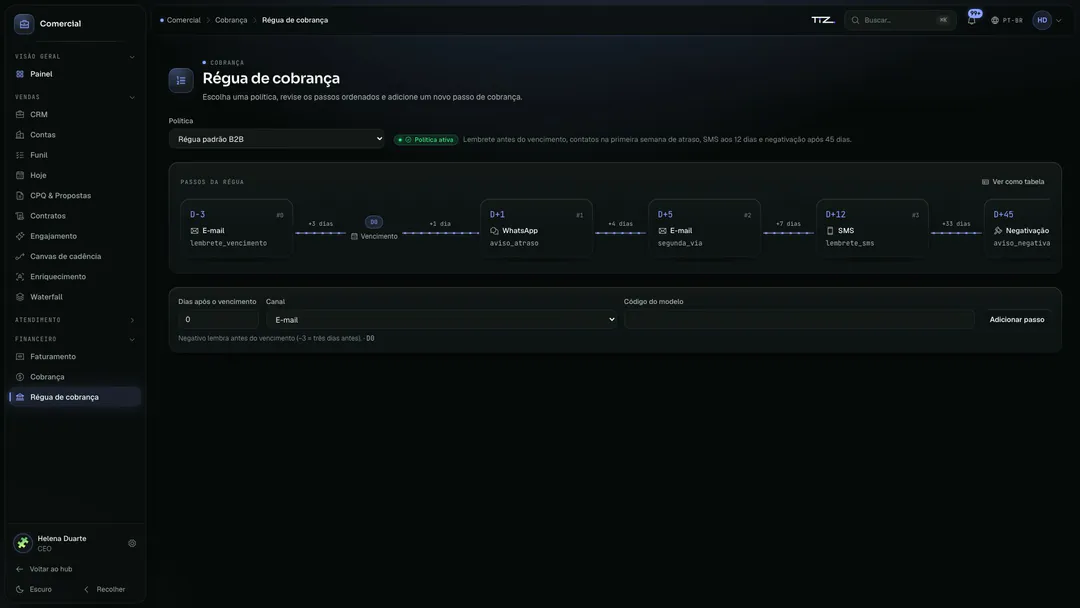Focus the Dias após o vencimento field

point(218,319)
